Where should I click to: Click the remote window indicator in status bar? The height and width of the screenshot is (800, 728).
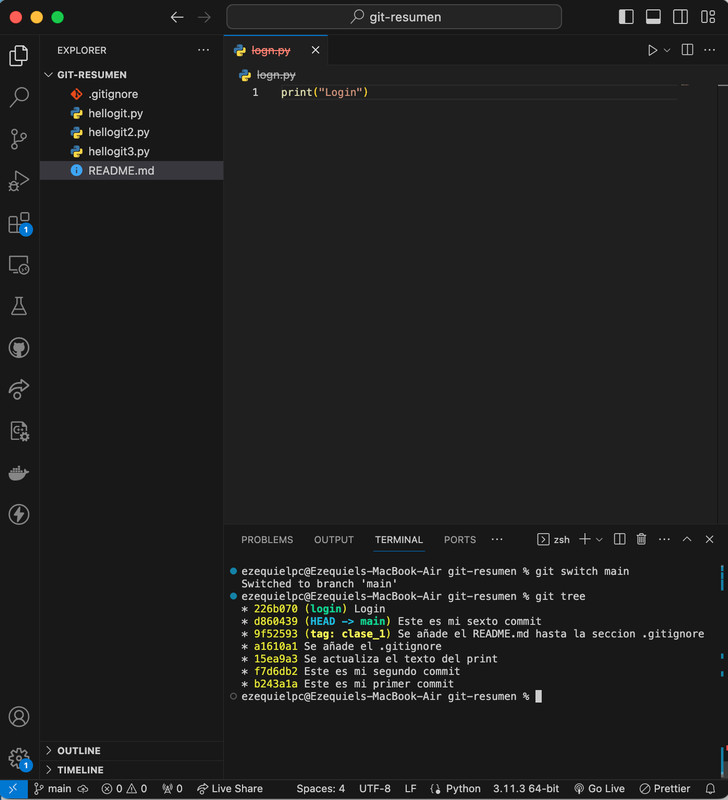[x=13, y=789]
